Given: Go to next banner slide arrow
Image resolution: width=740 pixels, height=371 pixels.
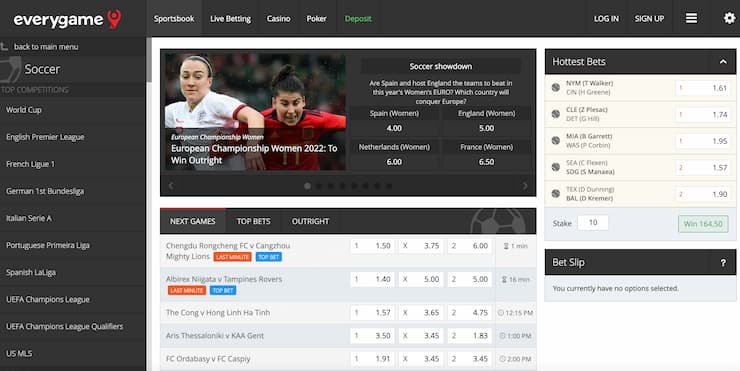Looking at the screenshot, I should [525, 186].
